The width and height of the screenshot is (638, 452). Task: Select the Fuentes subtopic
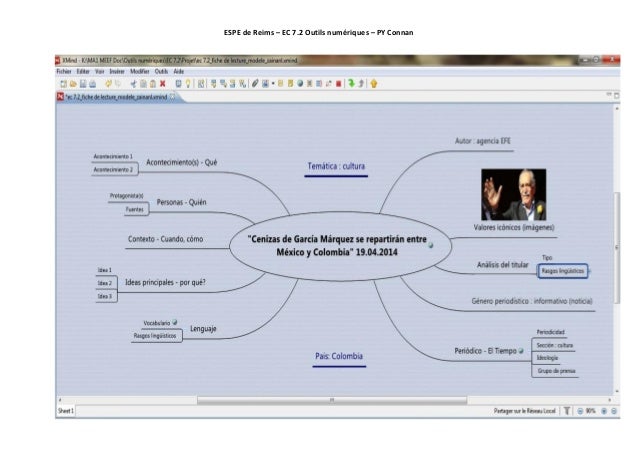(135, 210)
